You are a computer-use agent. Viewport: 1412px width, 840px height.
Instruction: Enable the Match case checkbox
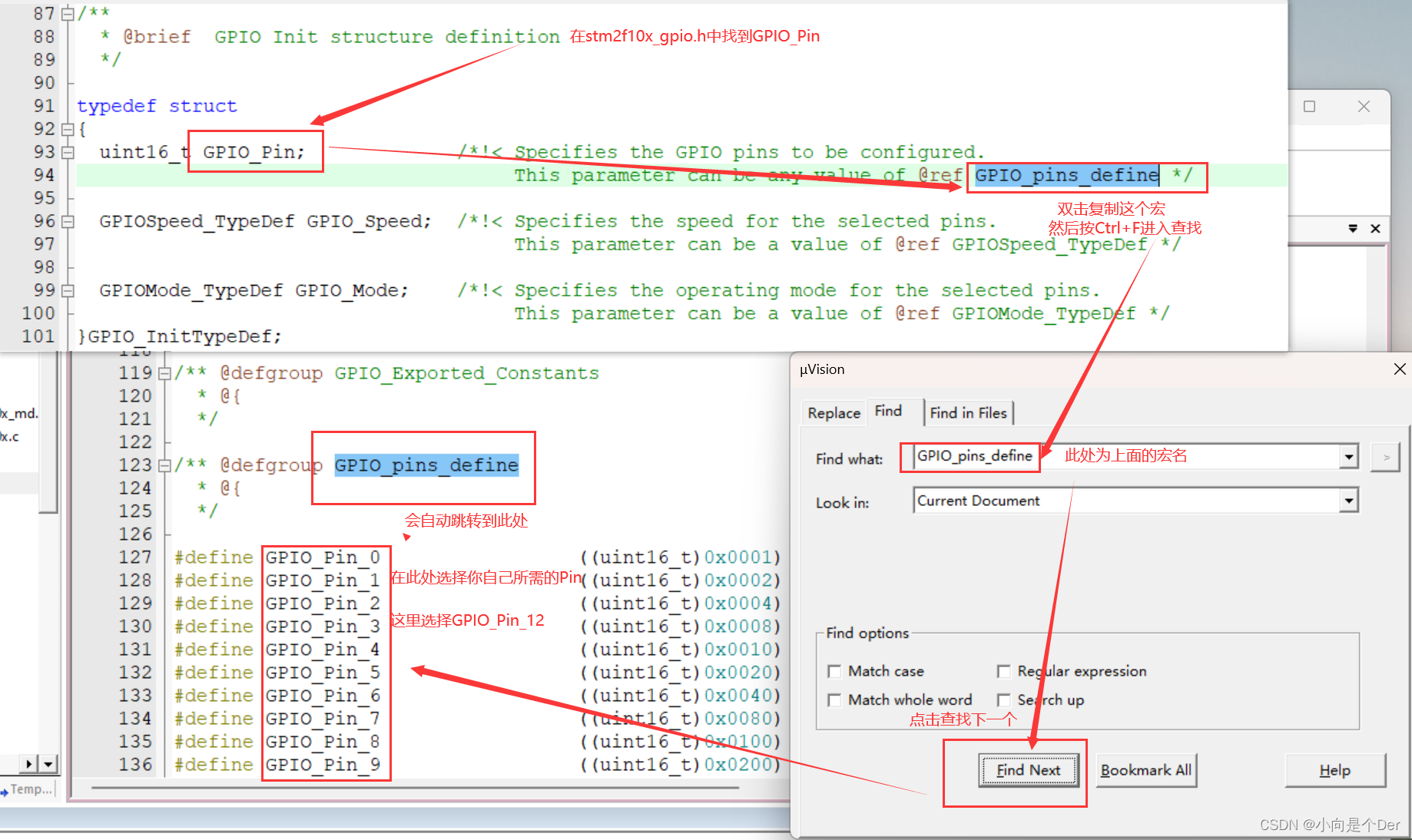coord(834,671)
